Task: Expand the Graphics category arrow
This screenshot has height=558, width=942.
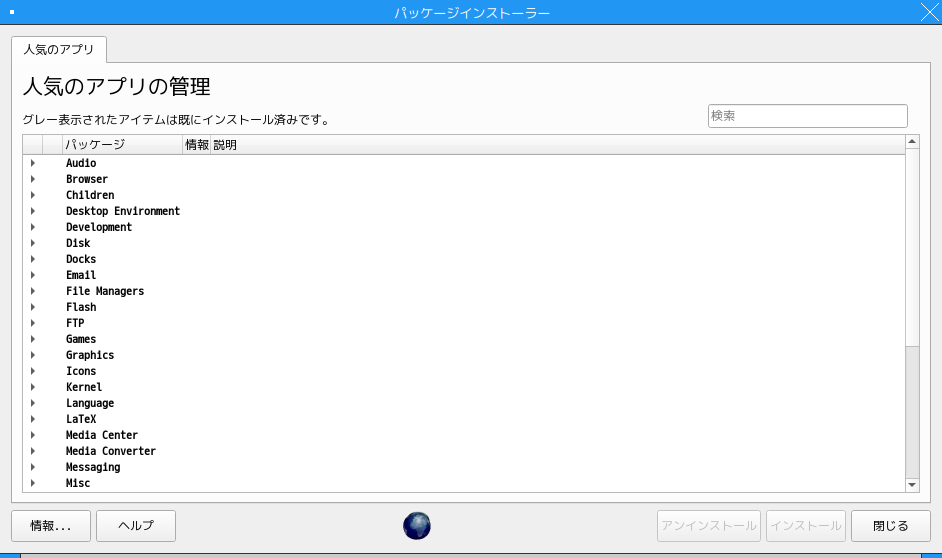Action: [32, 355]
